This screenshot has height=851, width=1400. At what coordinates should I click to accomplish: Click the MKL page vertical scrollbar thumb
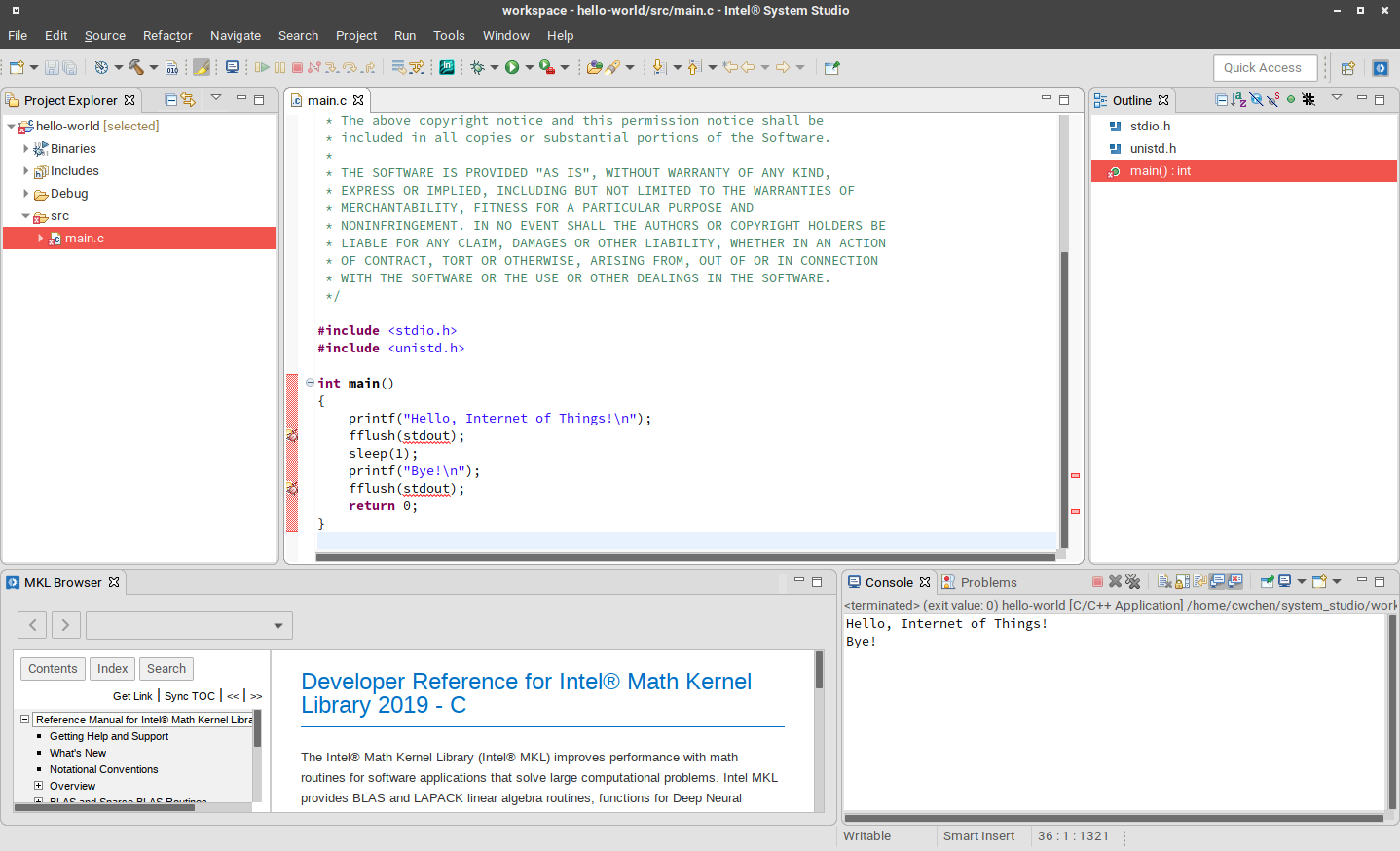click(819, 670)
